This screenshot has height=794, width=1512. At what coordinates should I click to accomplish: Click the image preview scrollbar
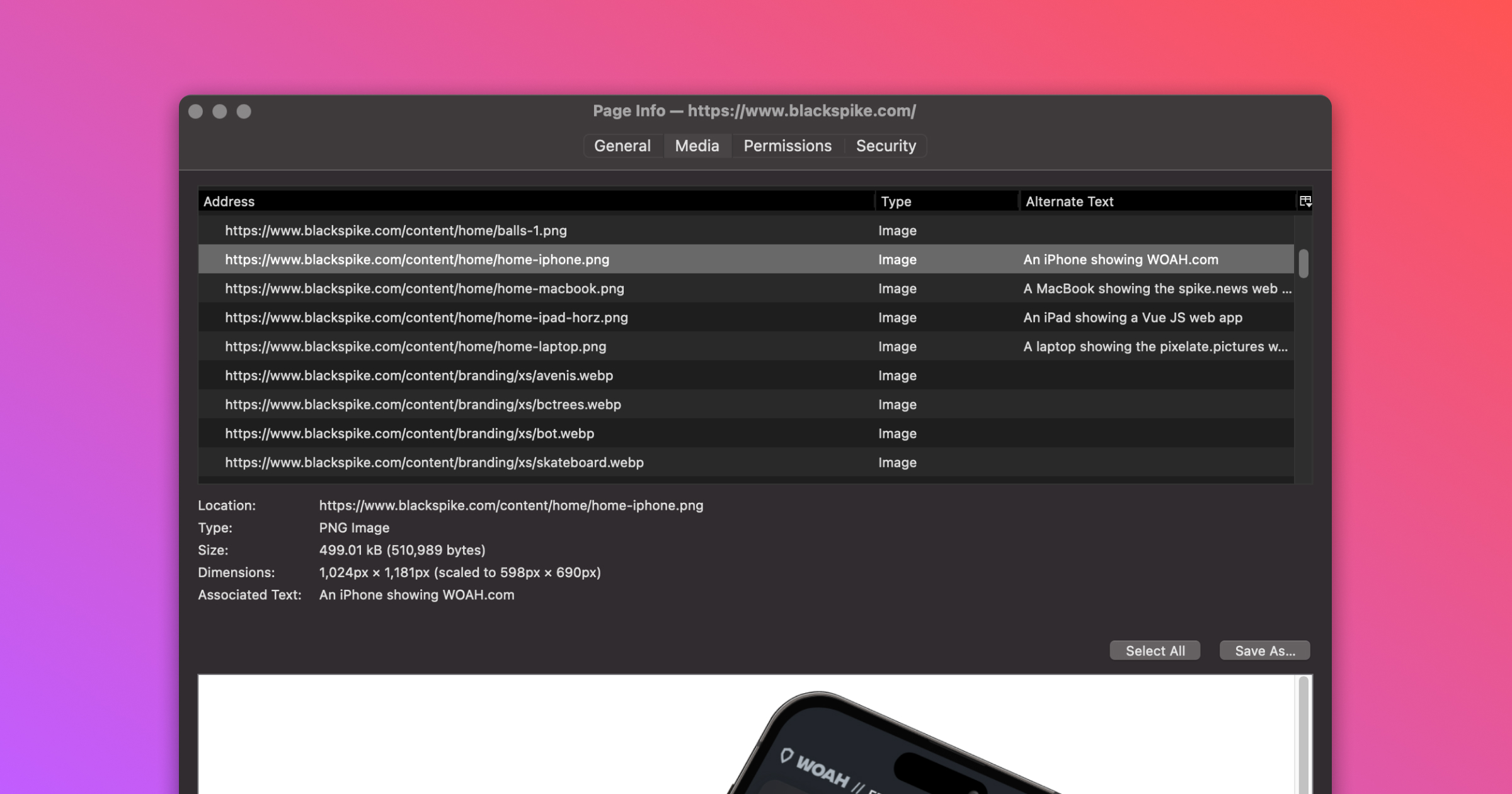click(x=1303, y=735)
